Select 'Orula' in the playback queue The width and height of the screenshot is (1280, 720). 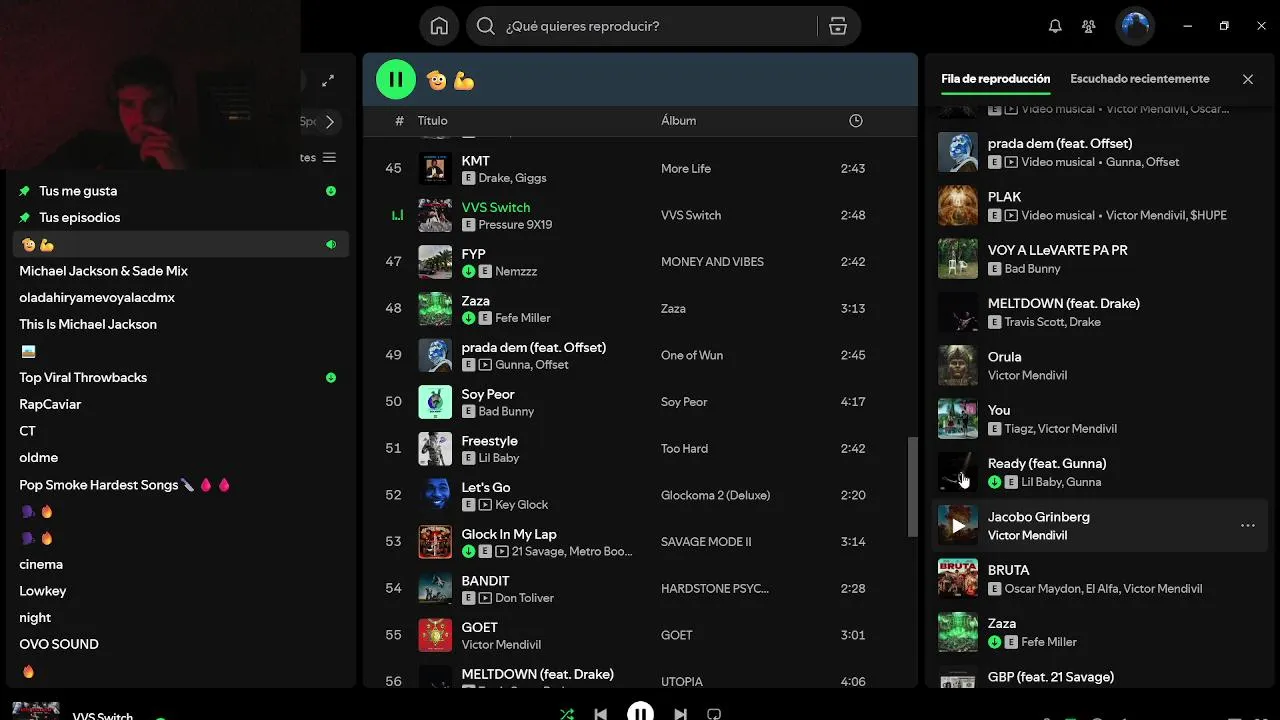coord(1099,365)
